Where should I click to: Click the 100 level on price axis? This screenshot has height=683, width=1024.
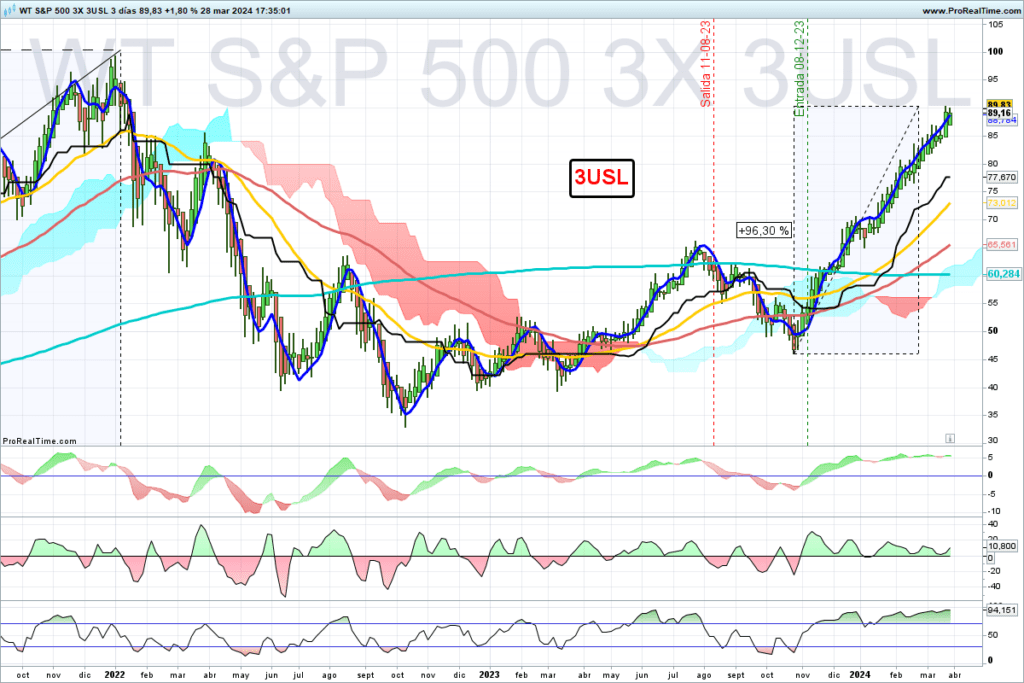click(995, 52)
